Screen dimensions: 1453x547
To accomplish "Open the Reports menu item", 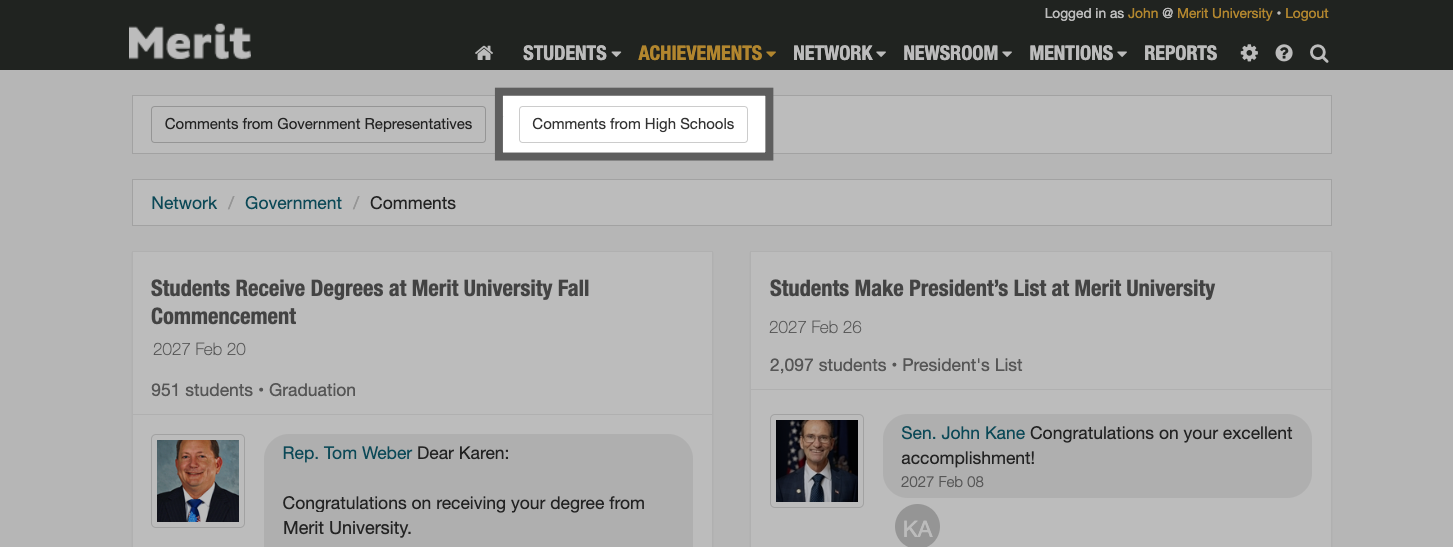I will 1180,53.
